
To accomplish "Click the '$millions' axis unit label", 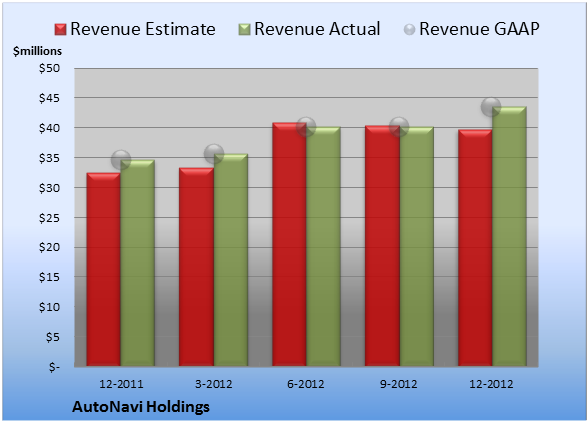I will [38, 51].
